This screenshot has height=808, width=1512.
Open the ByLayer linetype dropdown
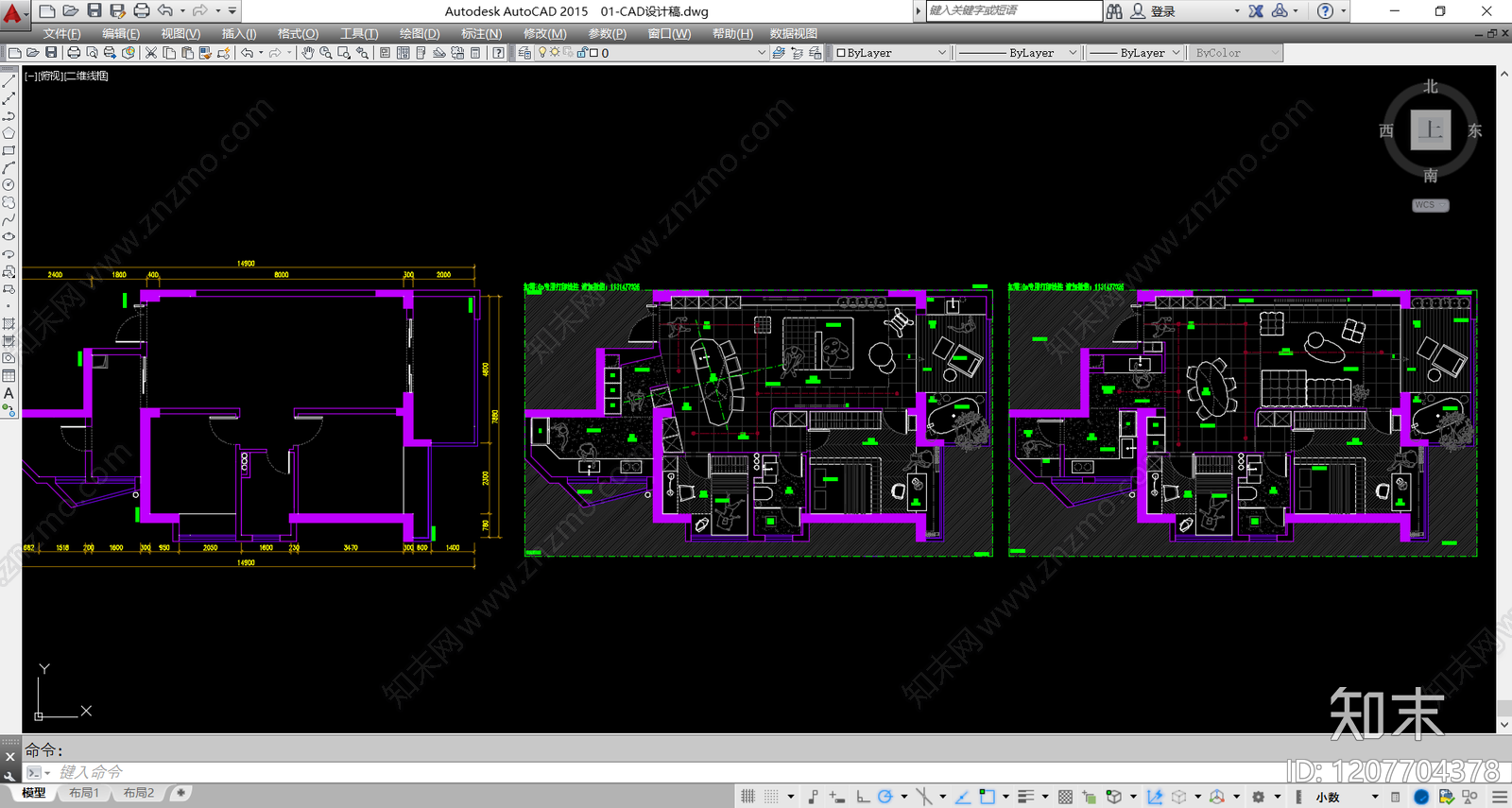click(1017, 53)
